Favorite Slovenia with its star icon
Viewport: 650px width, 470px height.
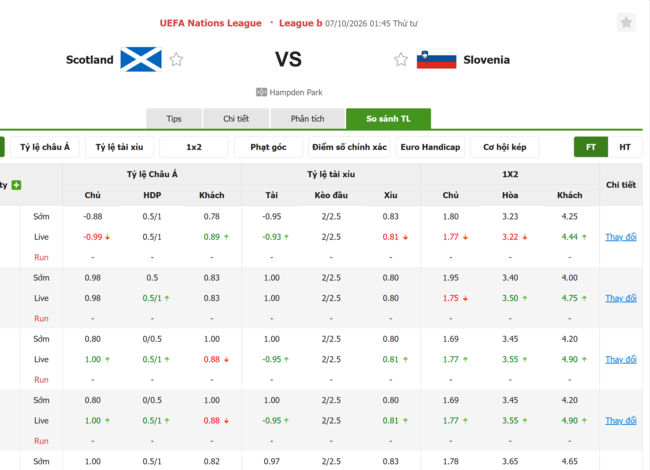401,60
